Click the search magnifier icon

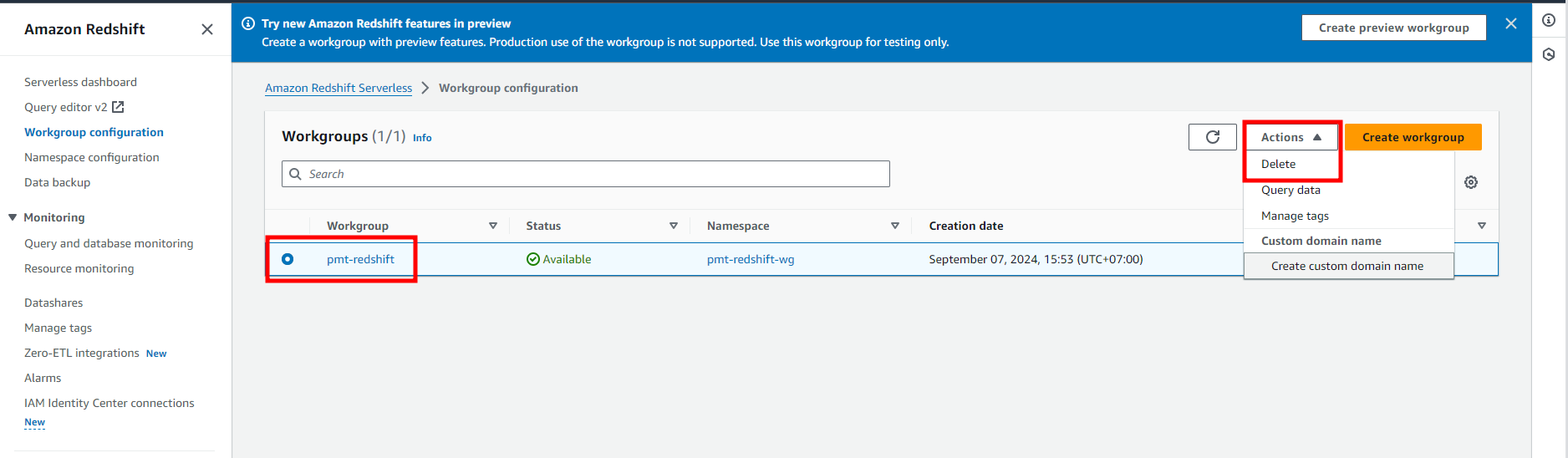point(295,174)
